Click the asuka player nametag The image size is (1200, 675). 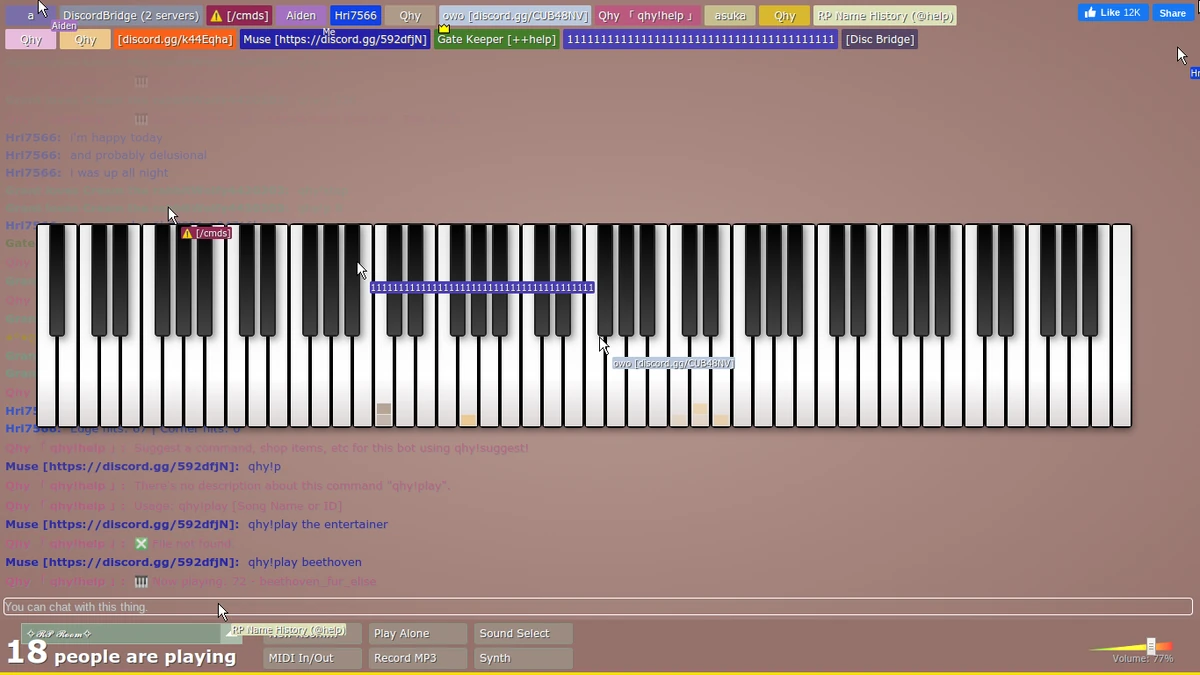[729, 16]
